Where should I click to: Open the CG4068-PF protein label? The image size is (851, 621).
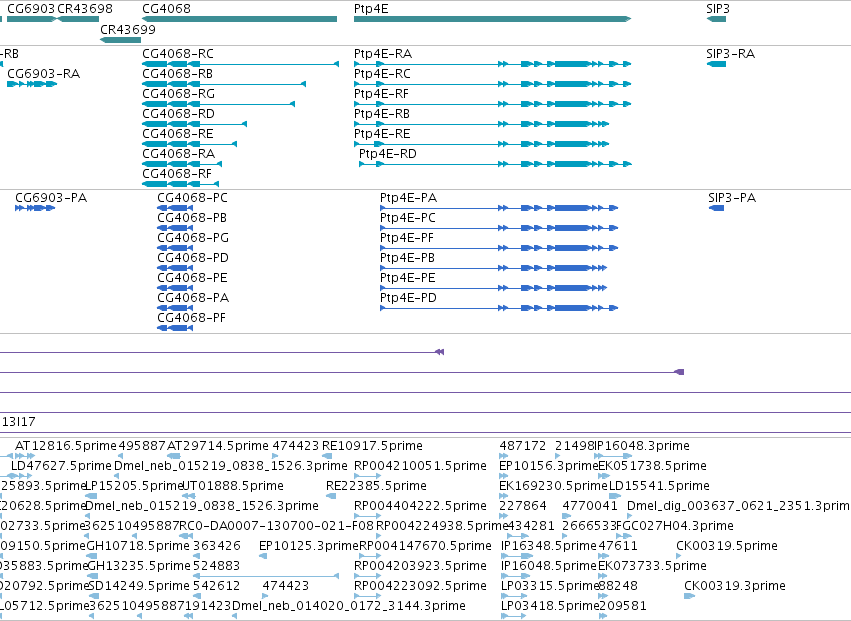[192, 318]
